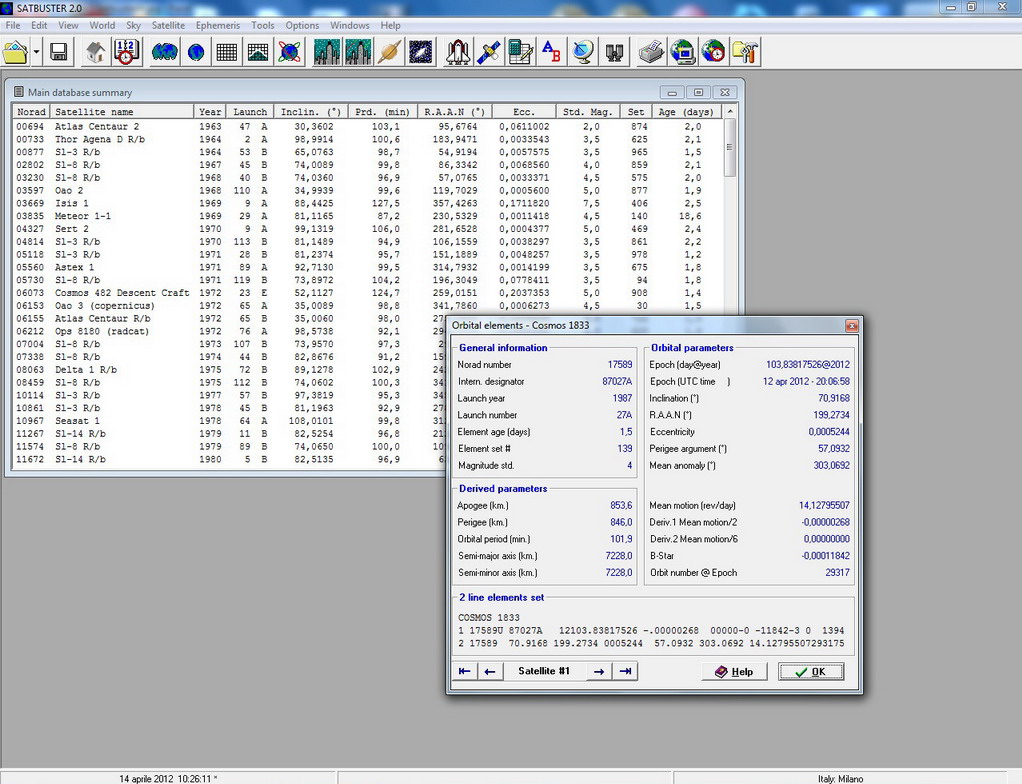Click the satellite dish globe icon

click(583, 52)
